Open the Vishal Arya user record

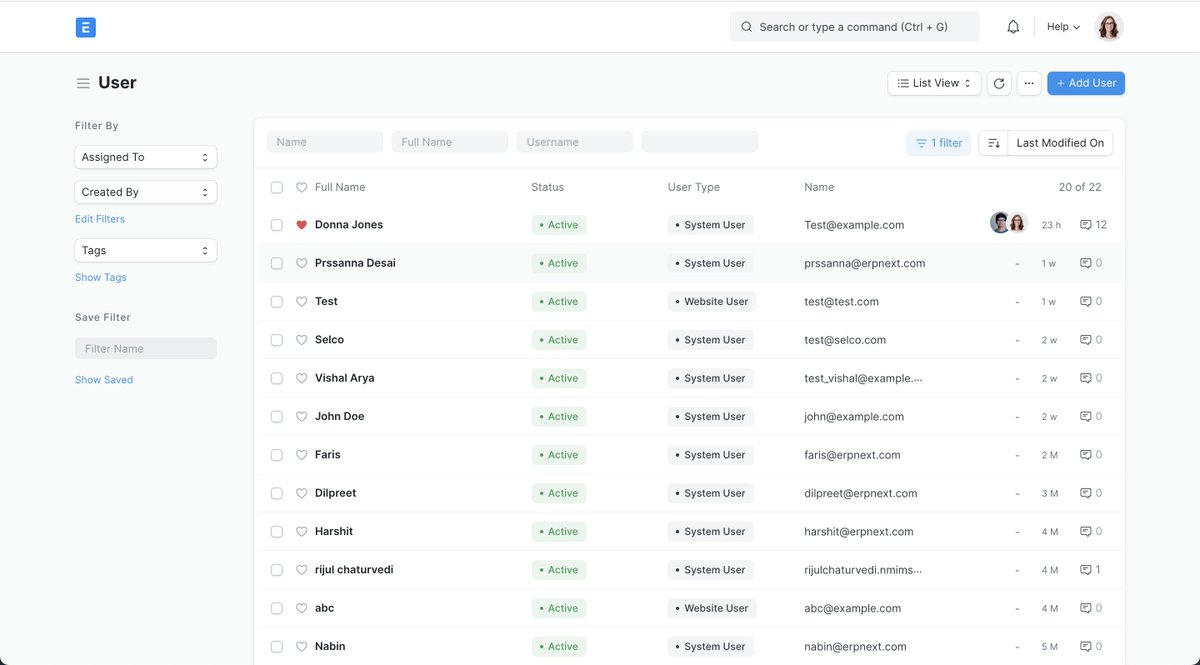[x=345, y=378]
